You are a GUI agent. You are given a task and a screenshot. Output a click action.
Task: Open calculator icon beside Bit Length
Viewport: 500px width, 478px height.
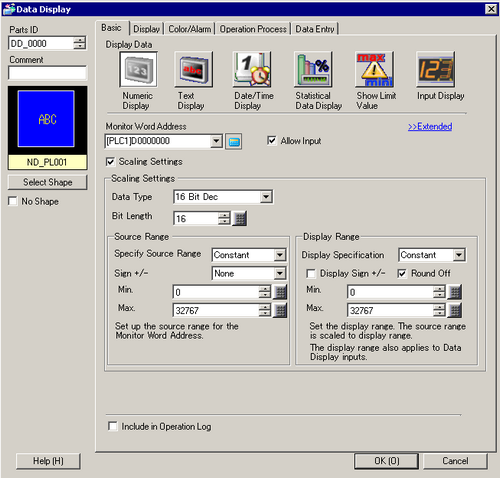pos(240,219)
